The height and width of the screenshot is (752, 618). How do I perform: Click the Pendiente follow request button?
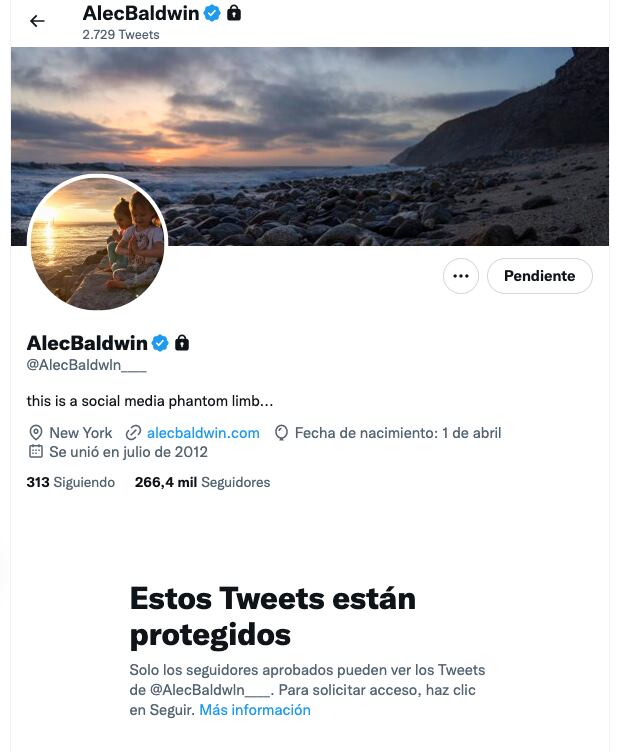pos(540,276)
